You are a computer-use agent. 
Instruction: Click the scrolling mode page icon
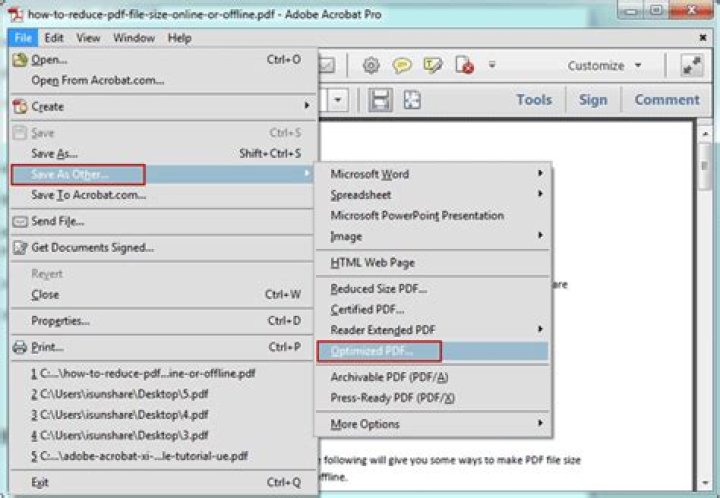click(380, 100)
